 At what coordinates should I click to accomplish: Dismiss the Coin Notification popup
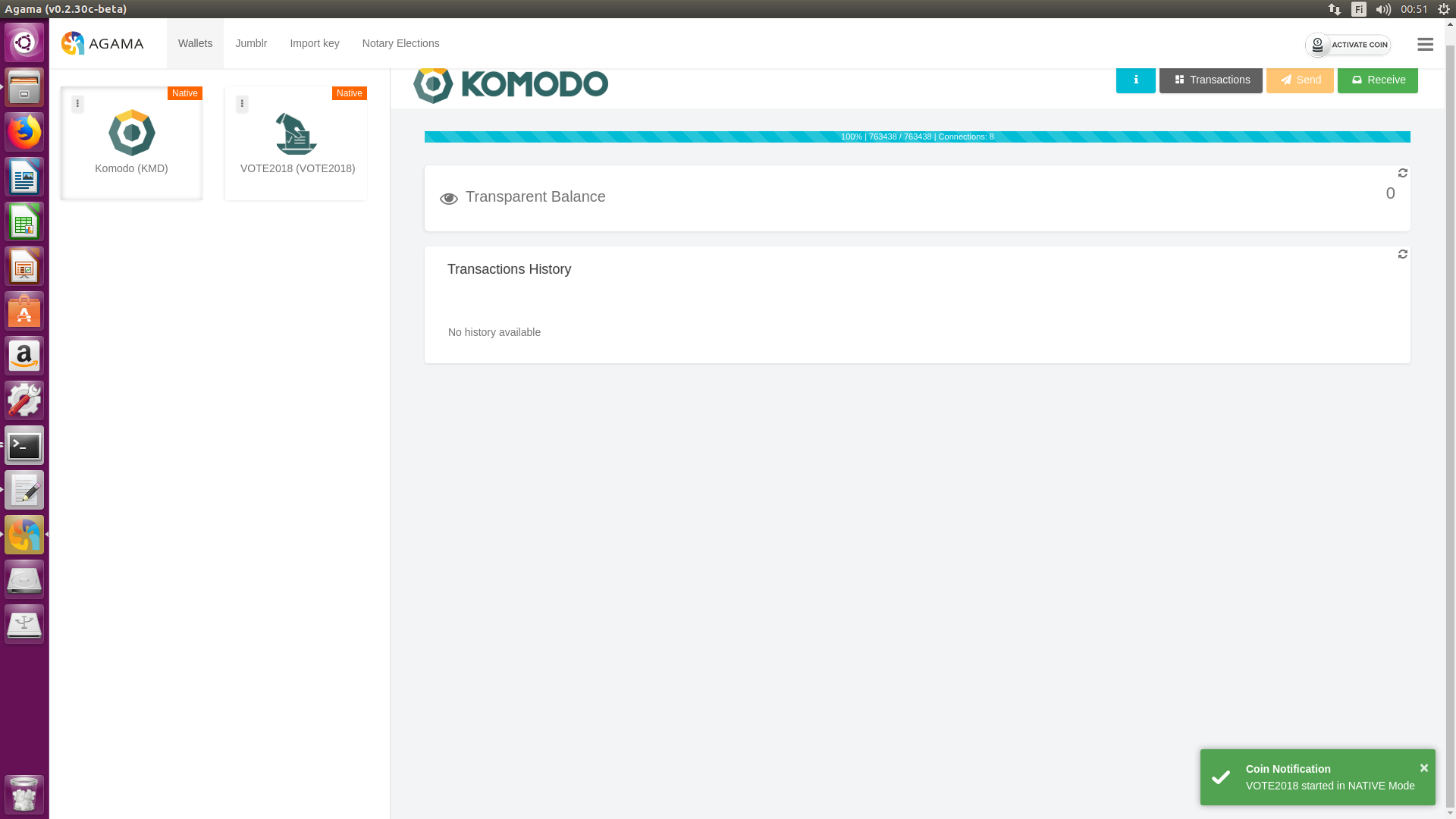click(x=1423, y=768)
